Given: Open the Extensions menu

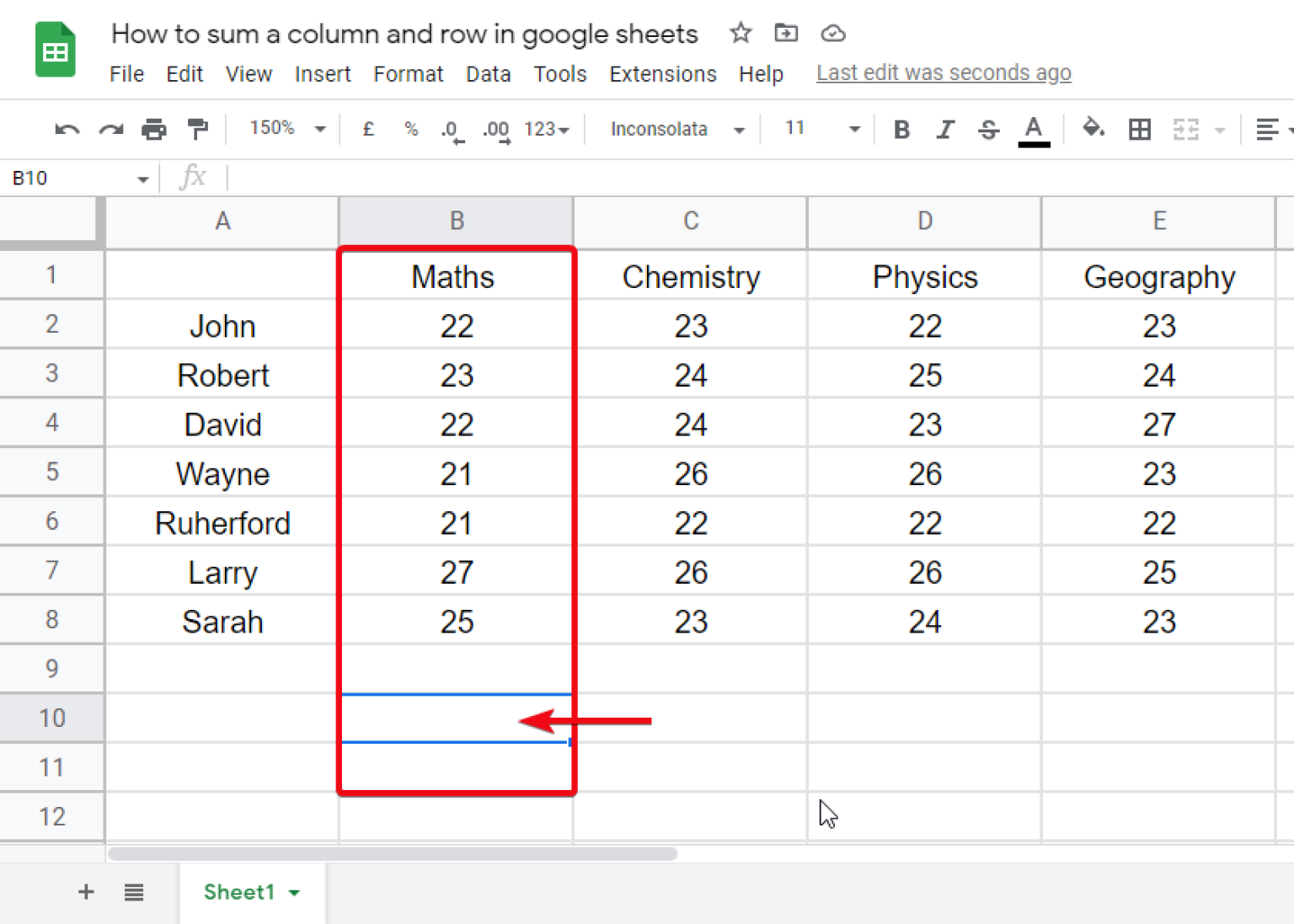Looking at the screenshot, I should coord(663,74).
